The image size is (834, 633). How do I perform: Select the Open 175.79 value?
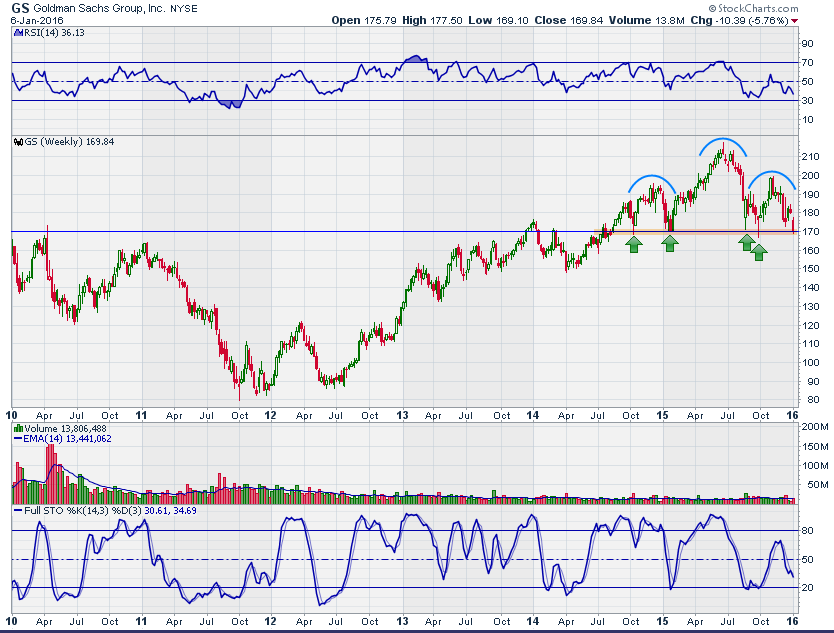click(x=364, y=20)
